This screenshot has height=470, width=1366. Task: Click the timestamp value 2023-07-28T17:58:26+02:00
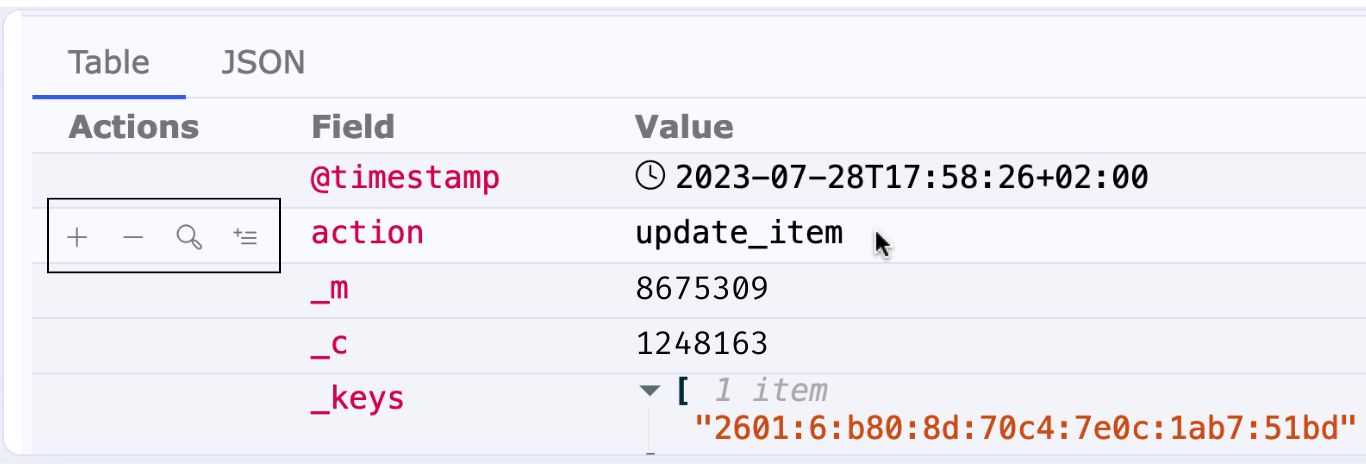tap(912, 178)
